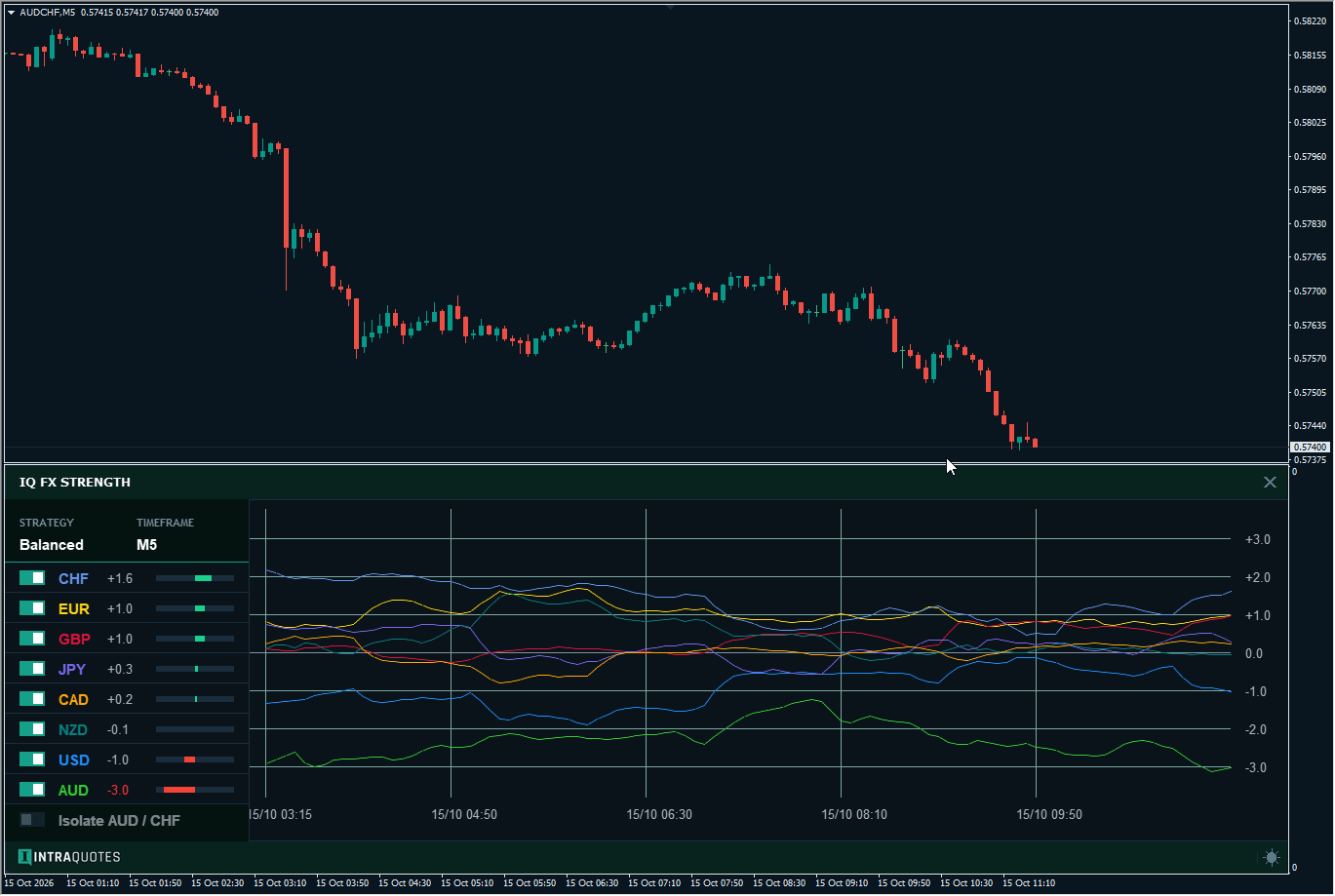Toggle the CHF currency switch

(x=32, y=578)
